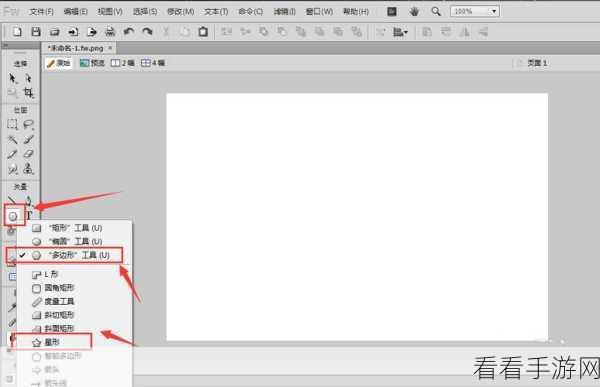Open the 修改(M) menu
Screen dimensions: 600x387
pos(180,12)
